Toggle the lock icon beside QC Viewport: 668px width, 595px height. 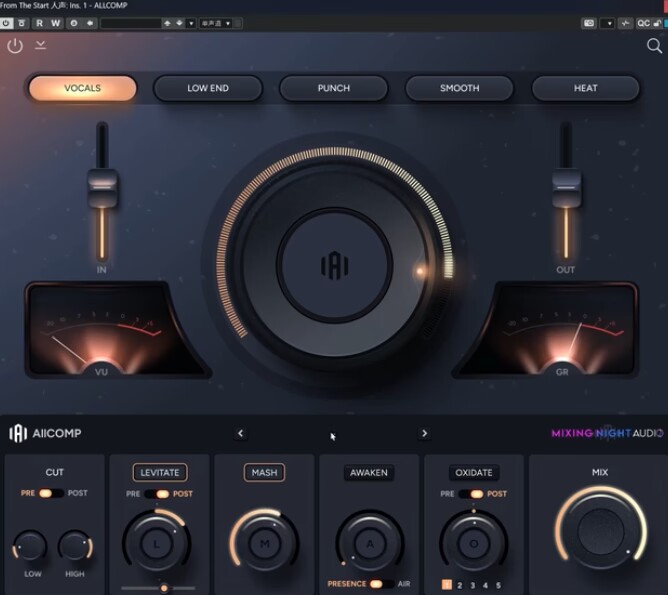point(657,23)
